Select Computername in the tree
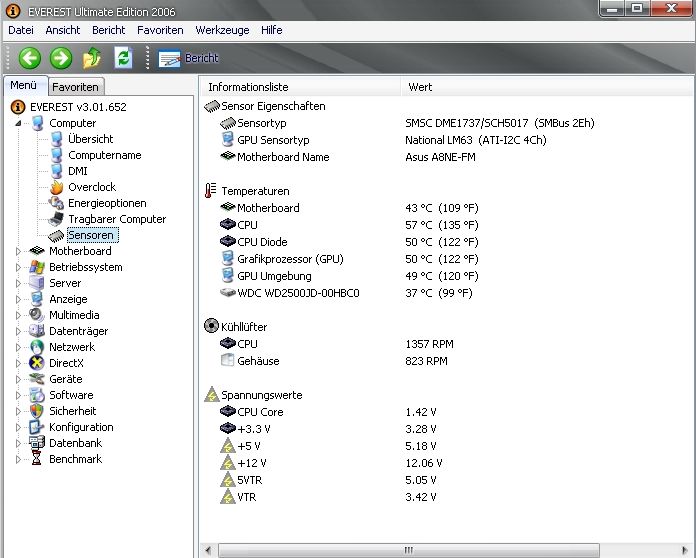This screenshot has width=696, height=558. click(105, 155)
